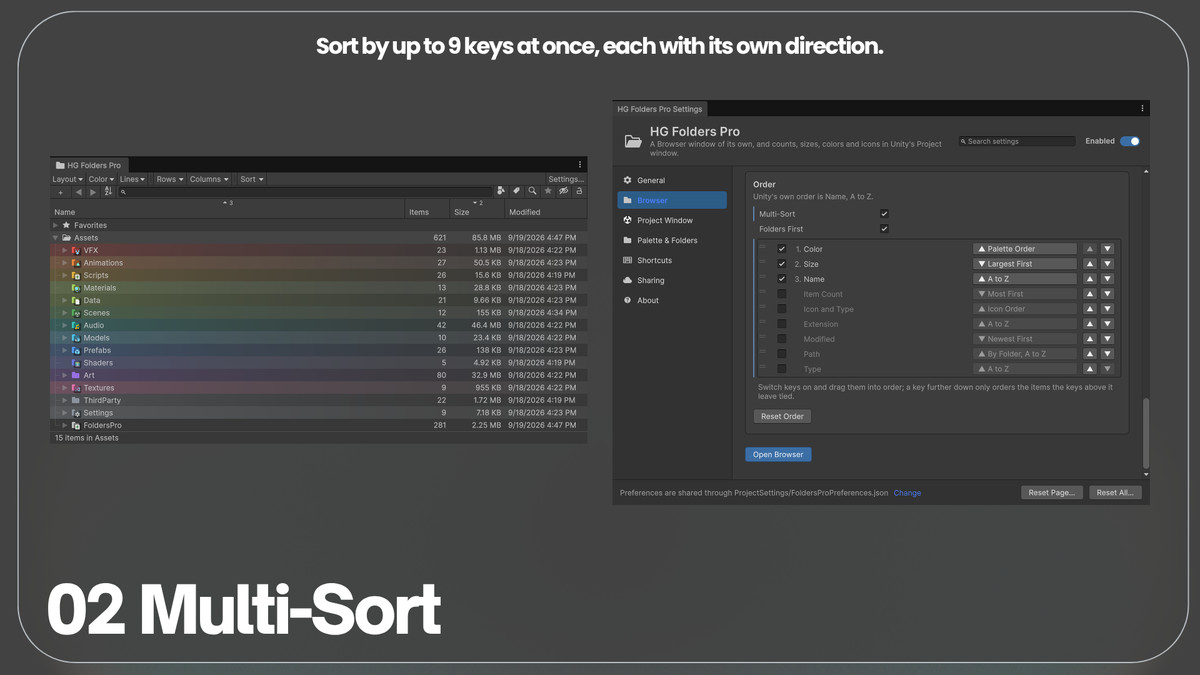Collapse the Assets folder tree arrow
The width and height of the screenshot is (1200, 675).
(56, 238)
